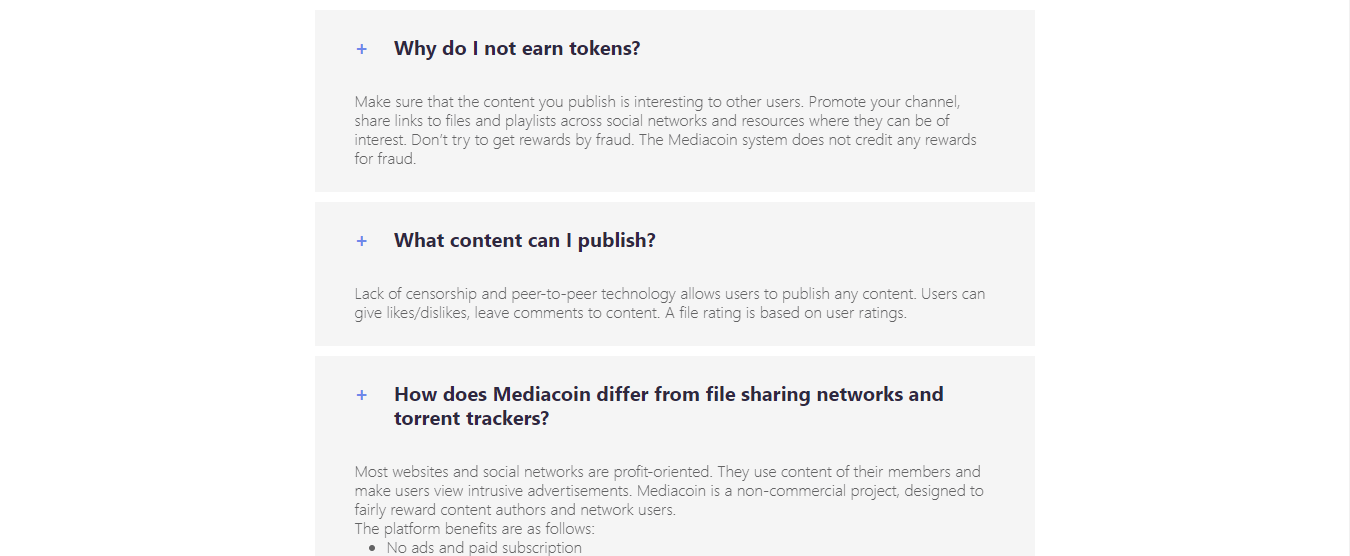Click the phrase 'Mediacoin is a non-commercial project'
1350x556 pixels.
coord(763,491)
